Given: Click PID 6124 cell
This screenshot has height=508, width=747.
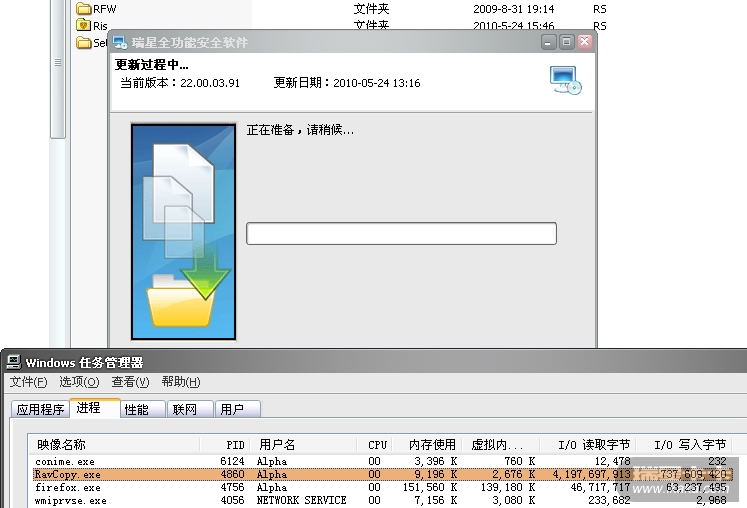Looking at the screenshot, I should (x=232, y=461).
